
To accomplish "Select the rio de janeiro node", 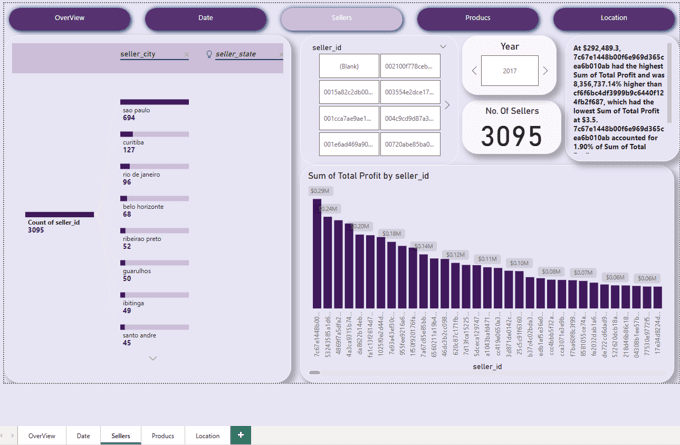I will point(154,174).
